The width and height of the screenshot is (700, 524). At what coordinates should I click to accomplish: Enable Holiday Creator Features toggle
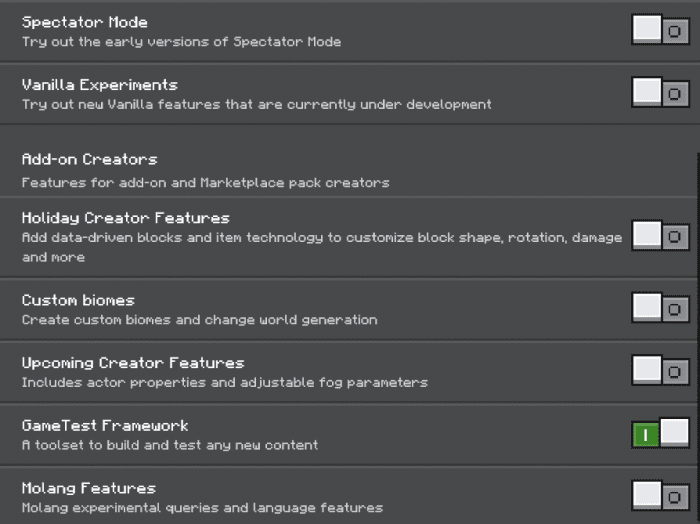[x=661, y=236]
